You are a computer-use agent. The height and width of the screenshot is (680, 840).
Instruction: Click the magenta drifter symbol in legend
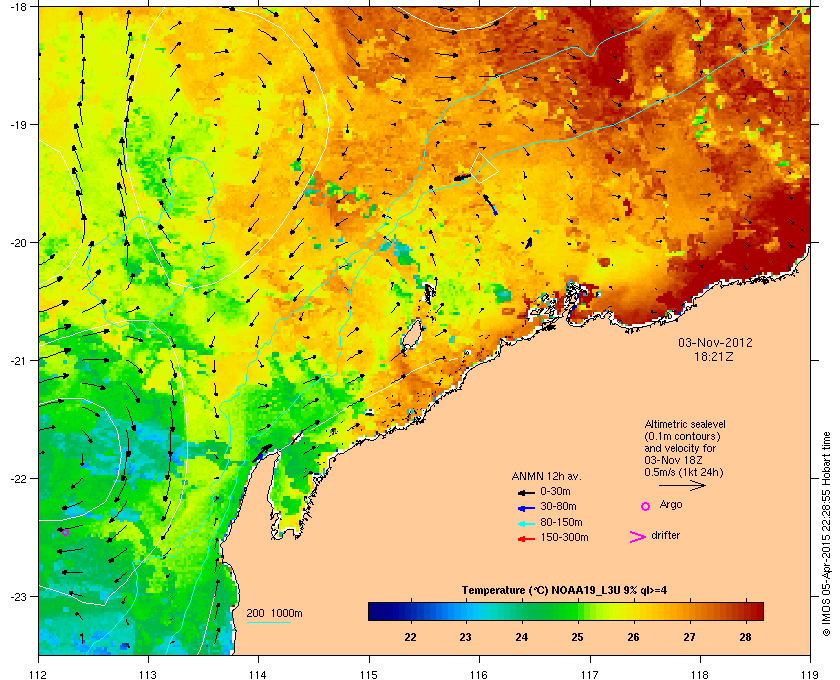pos(637,537)
